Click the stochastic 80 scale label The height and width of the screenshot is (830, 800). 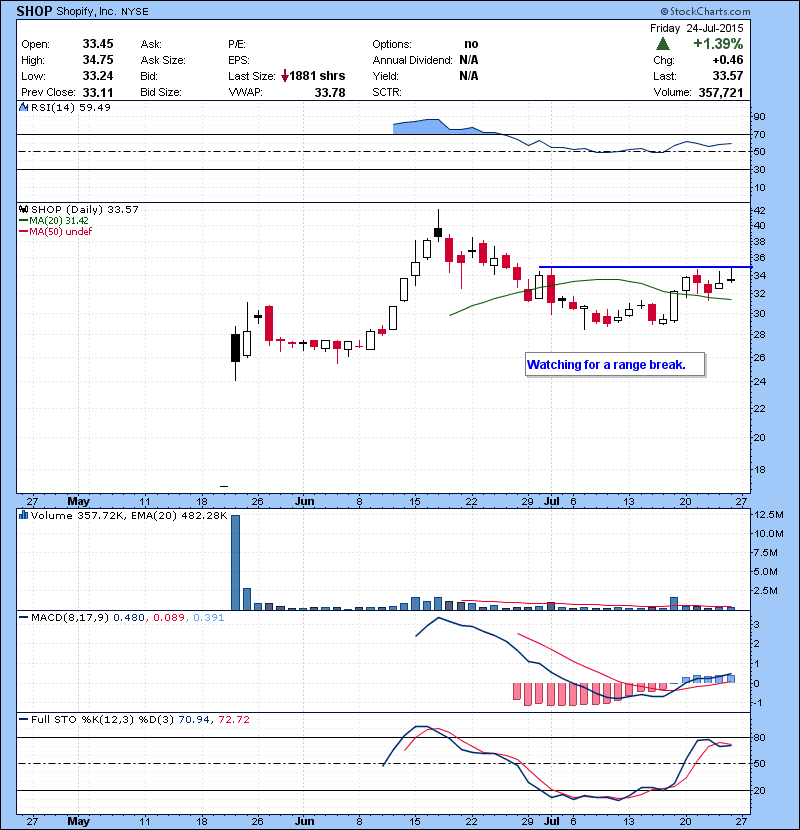click(759, 737)
